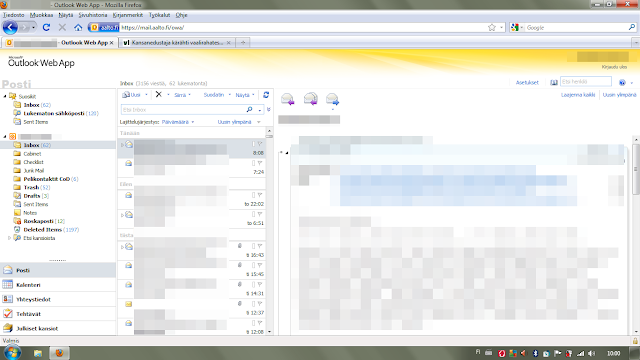640x360 pixels.
Task: Click the message list scrollbar down arrow
Action: click(269, 332)
